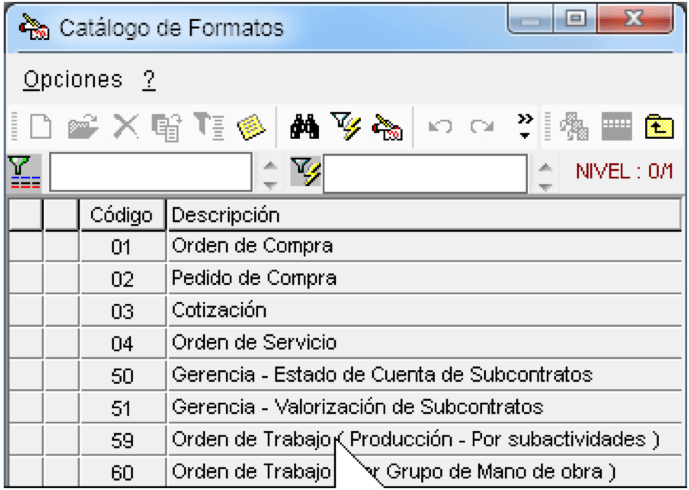
Task: Click the Open folder toolbar icon
Action: point(83,127)
